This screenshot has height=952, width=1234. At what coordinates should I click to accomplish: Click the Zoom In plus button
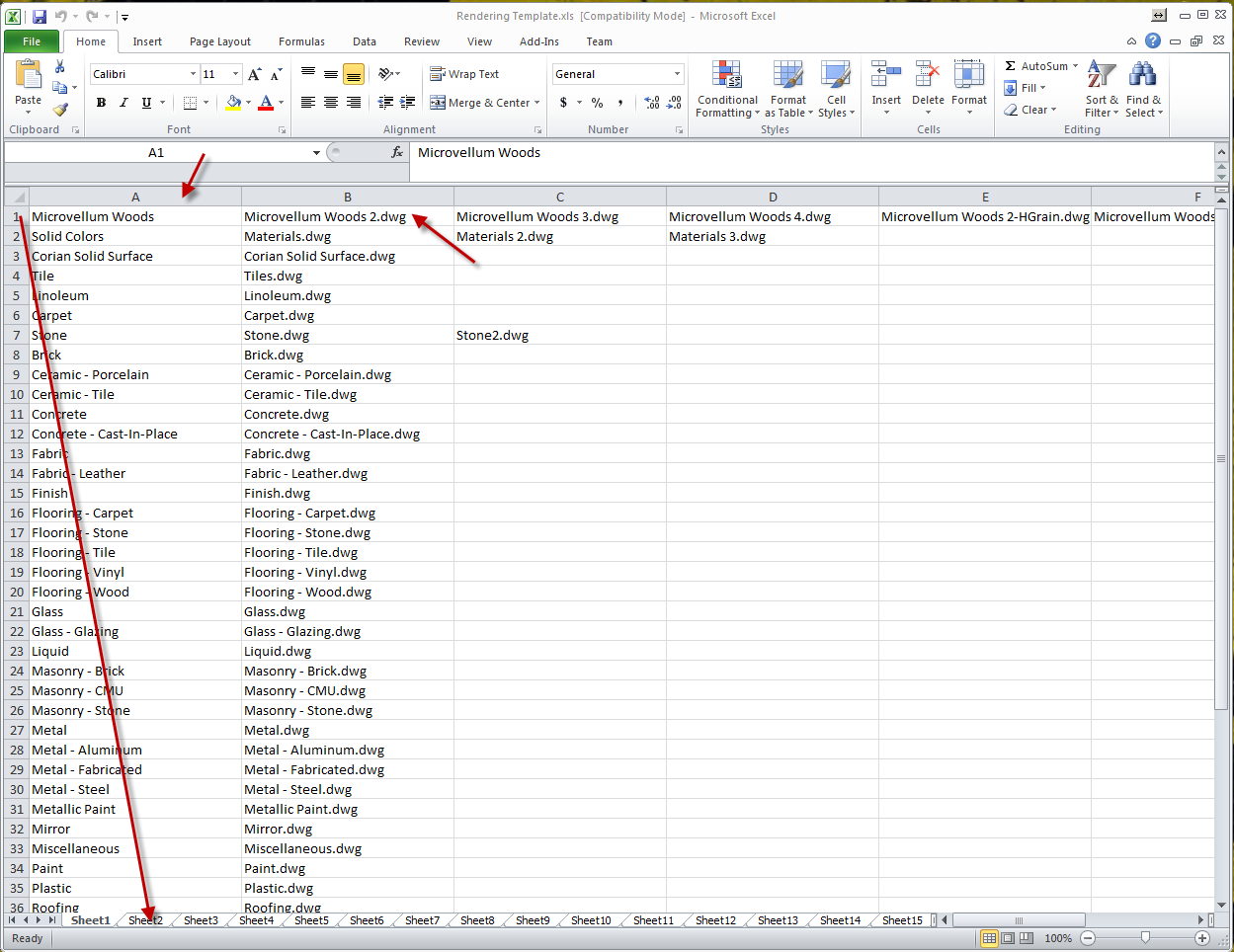pyautogui.click(x=1202, y=938)
